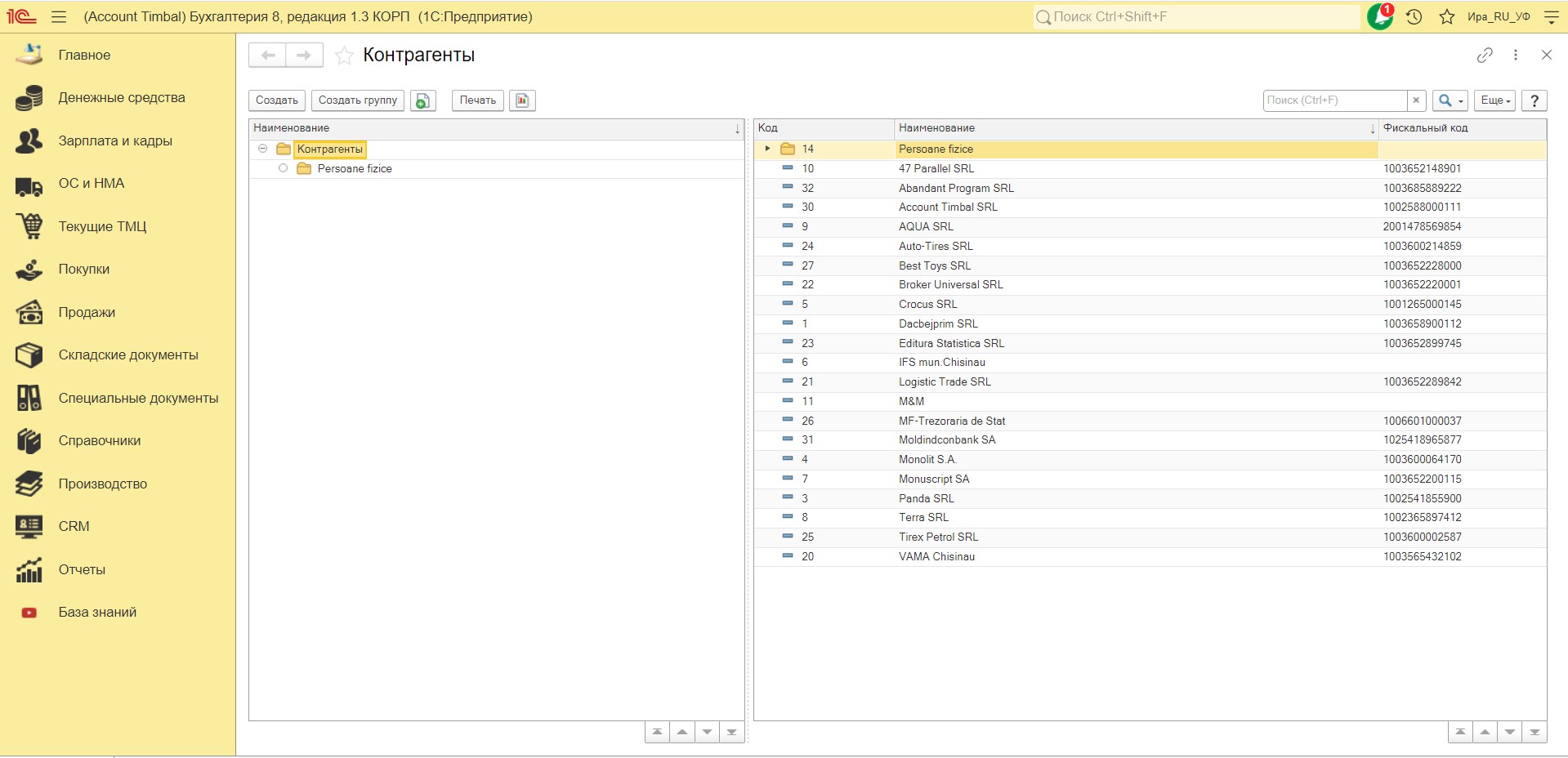Add Контрагенты to favorites star
1568x758 pixels.
344,55
